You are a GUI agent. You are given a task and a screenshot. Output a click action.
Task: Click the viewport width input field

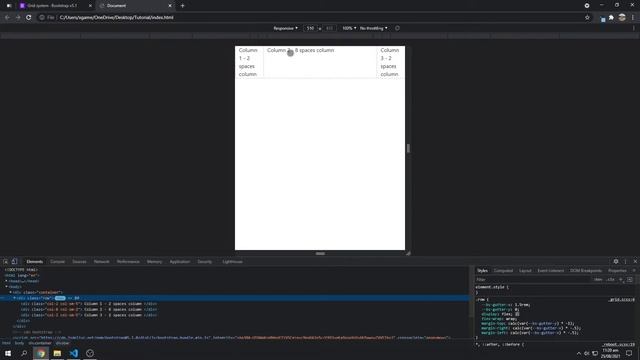(311, 28)
